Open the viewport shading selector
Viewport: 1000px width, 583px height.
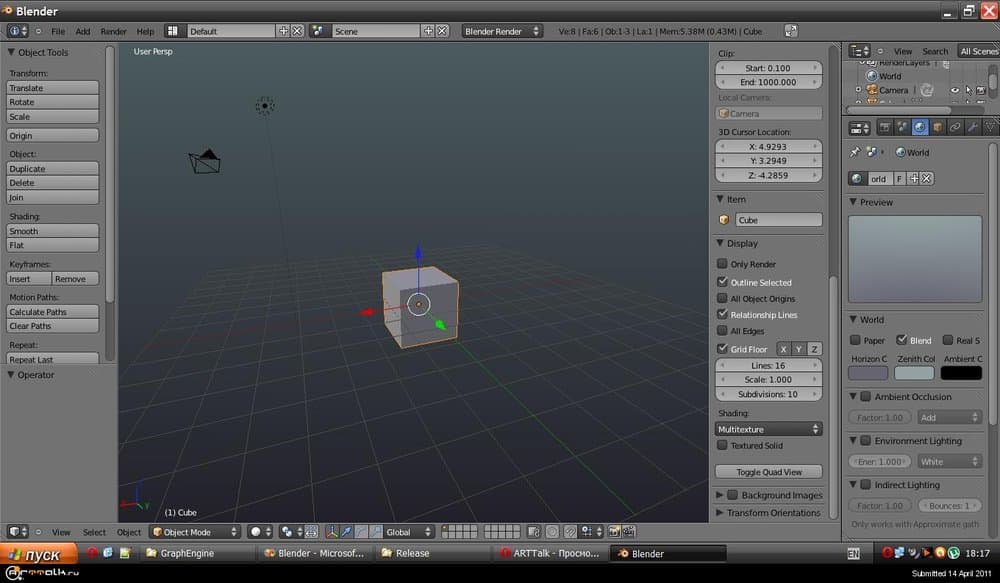260,531
